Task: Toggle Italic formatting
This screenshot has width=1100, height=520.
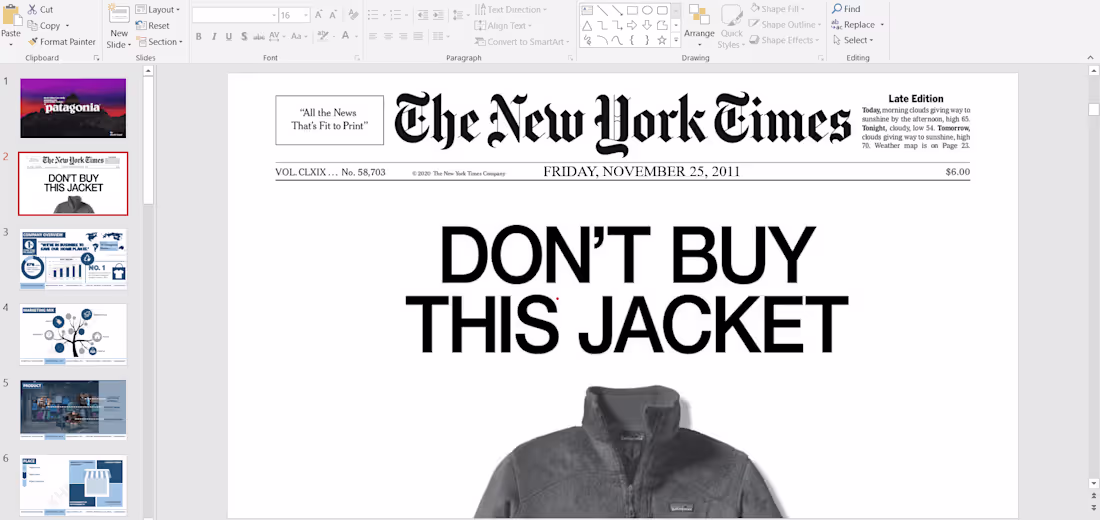Action: [214, 36]
